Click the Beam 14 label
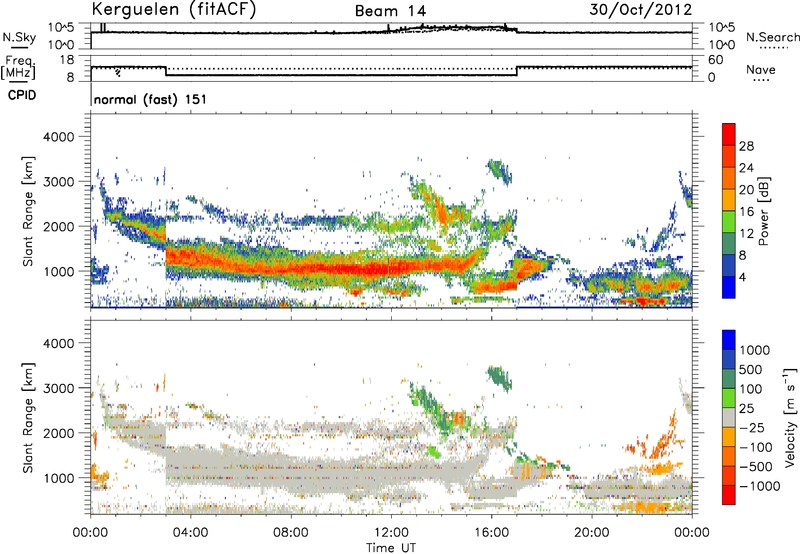Screen dimensions: 800x554 (x=390, y=11)
